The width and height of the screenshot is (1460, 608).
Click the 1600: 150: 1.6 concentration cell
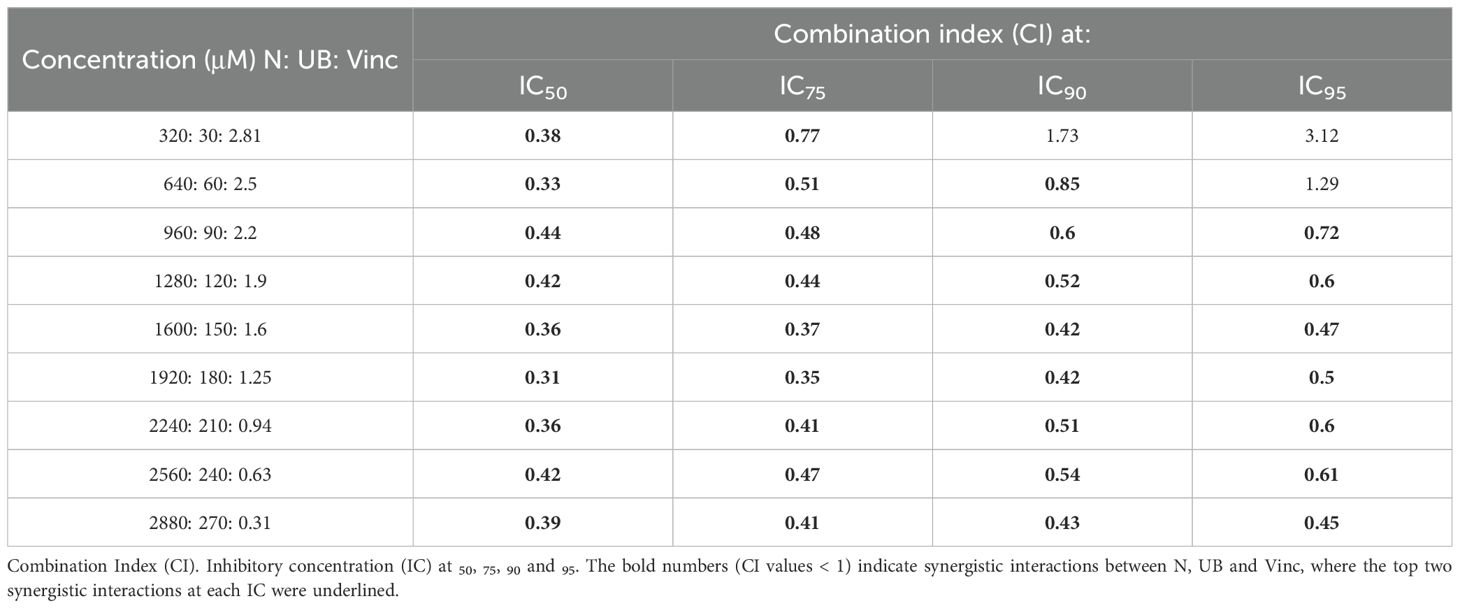tap(210, 329)
